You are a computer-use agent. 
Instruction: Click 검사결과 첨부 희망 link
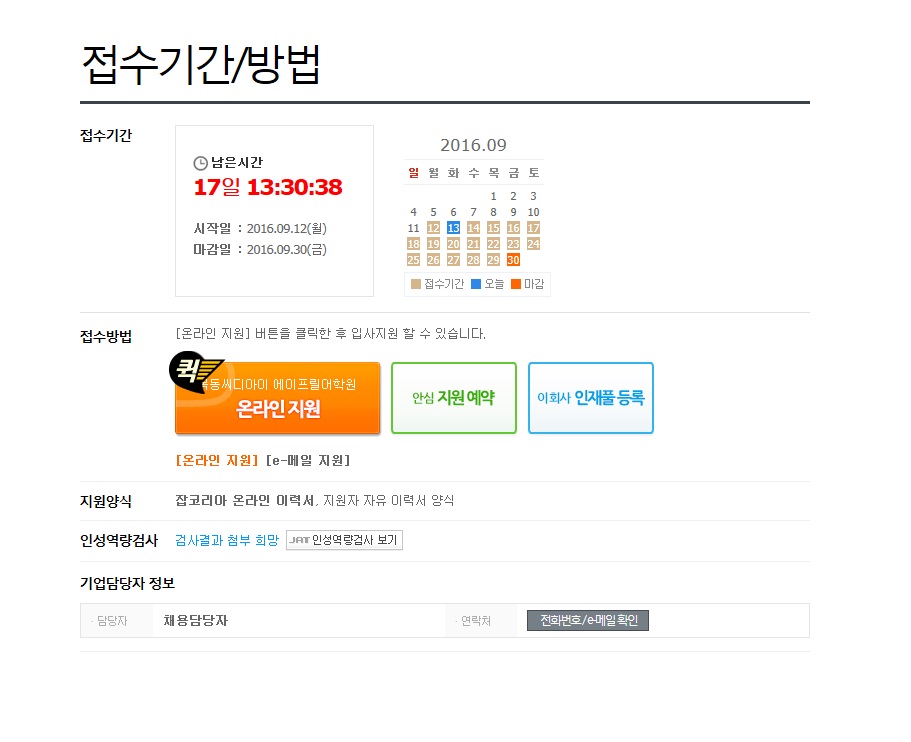pos(227,540)
